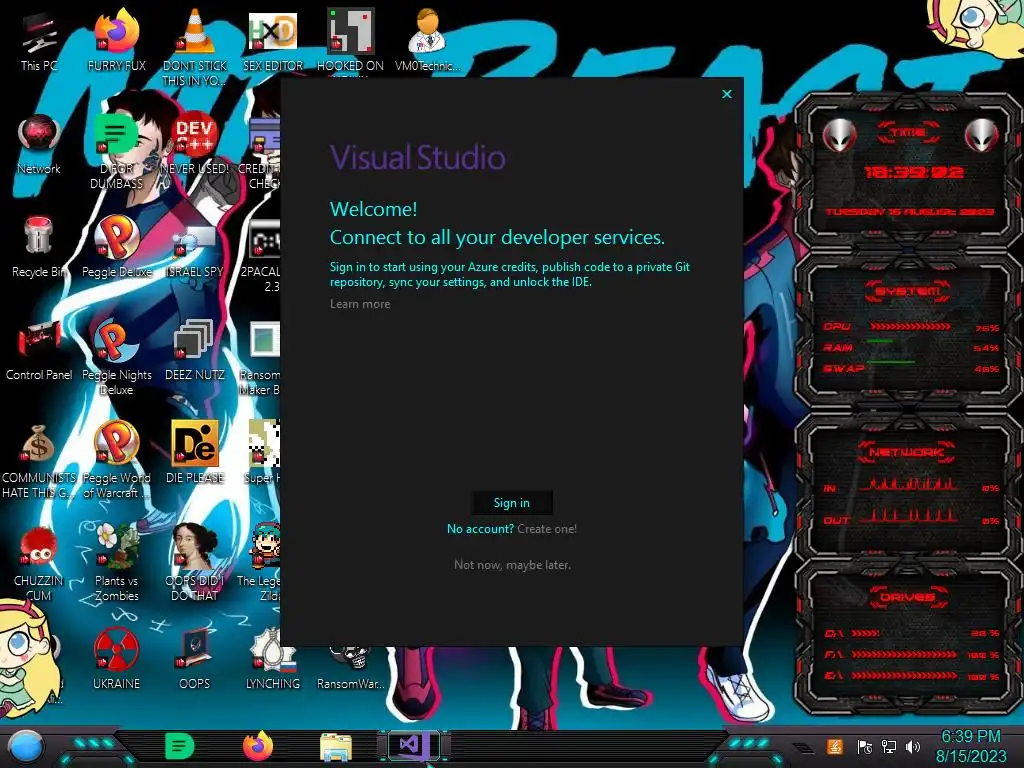Open the LYNCHING desktop shortcut
Screen dimensions: 1024x768
[x=273, y=660]
